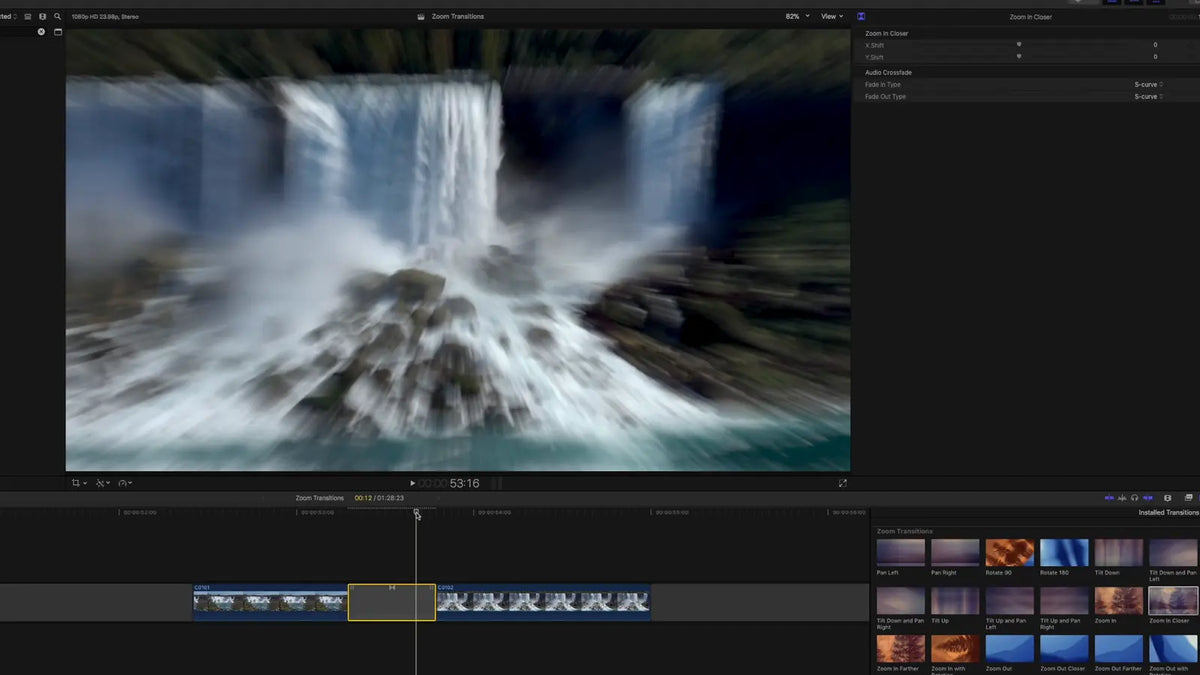Screen dimensions: 1200x675
Task: Choose the Tilt Up and Pan Right transition
Action: coord(1064,600)
